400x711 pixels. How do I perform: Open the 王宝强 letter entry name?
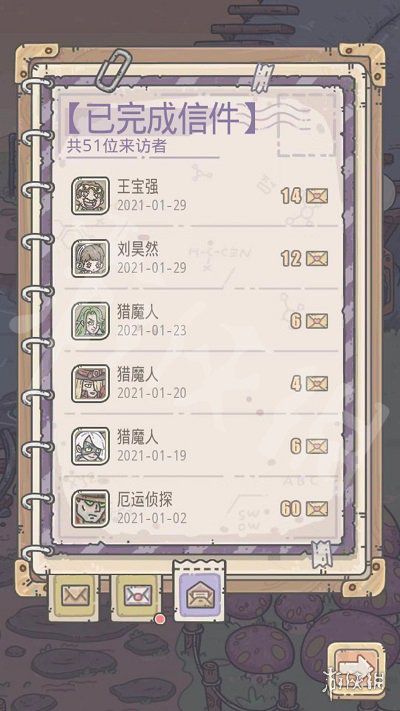[x=138, y=187]
